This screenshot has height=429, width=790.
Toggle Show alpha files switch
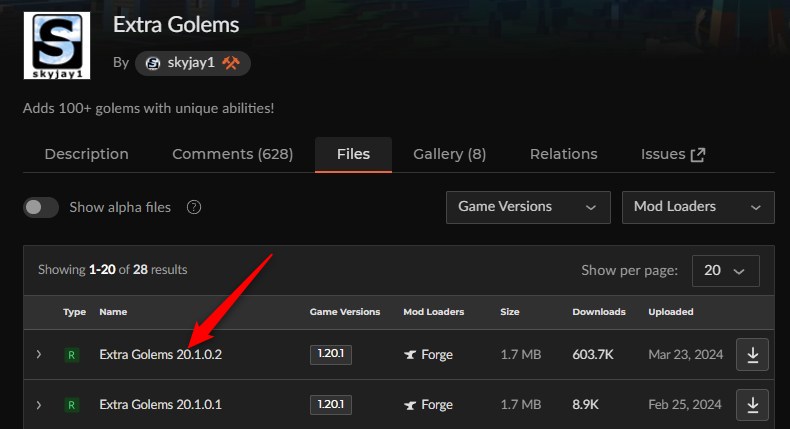[41, 207]
